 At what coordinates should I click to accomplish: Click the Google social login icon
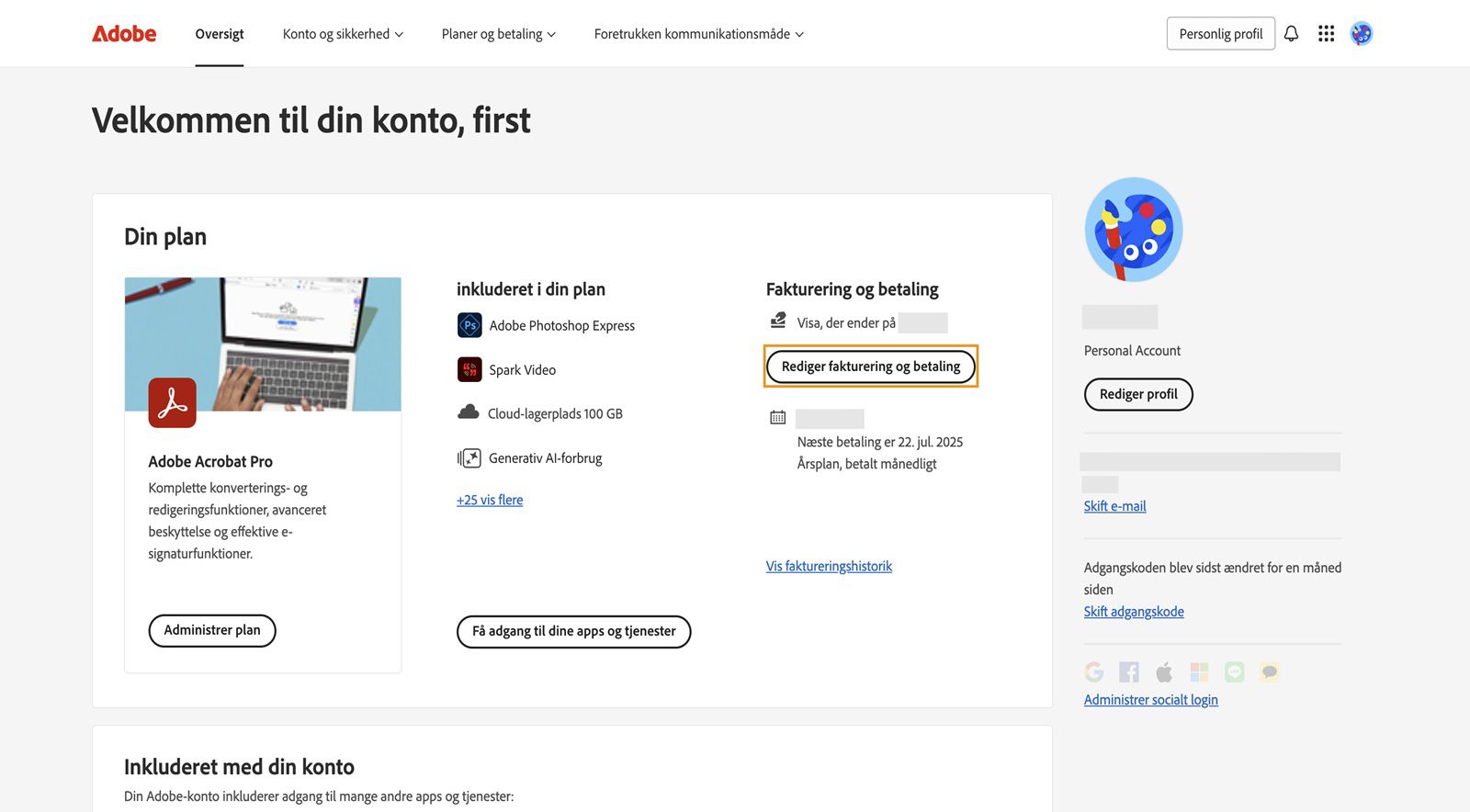pyautogui.click(x=1093, y=671)
